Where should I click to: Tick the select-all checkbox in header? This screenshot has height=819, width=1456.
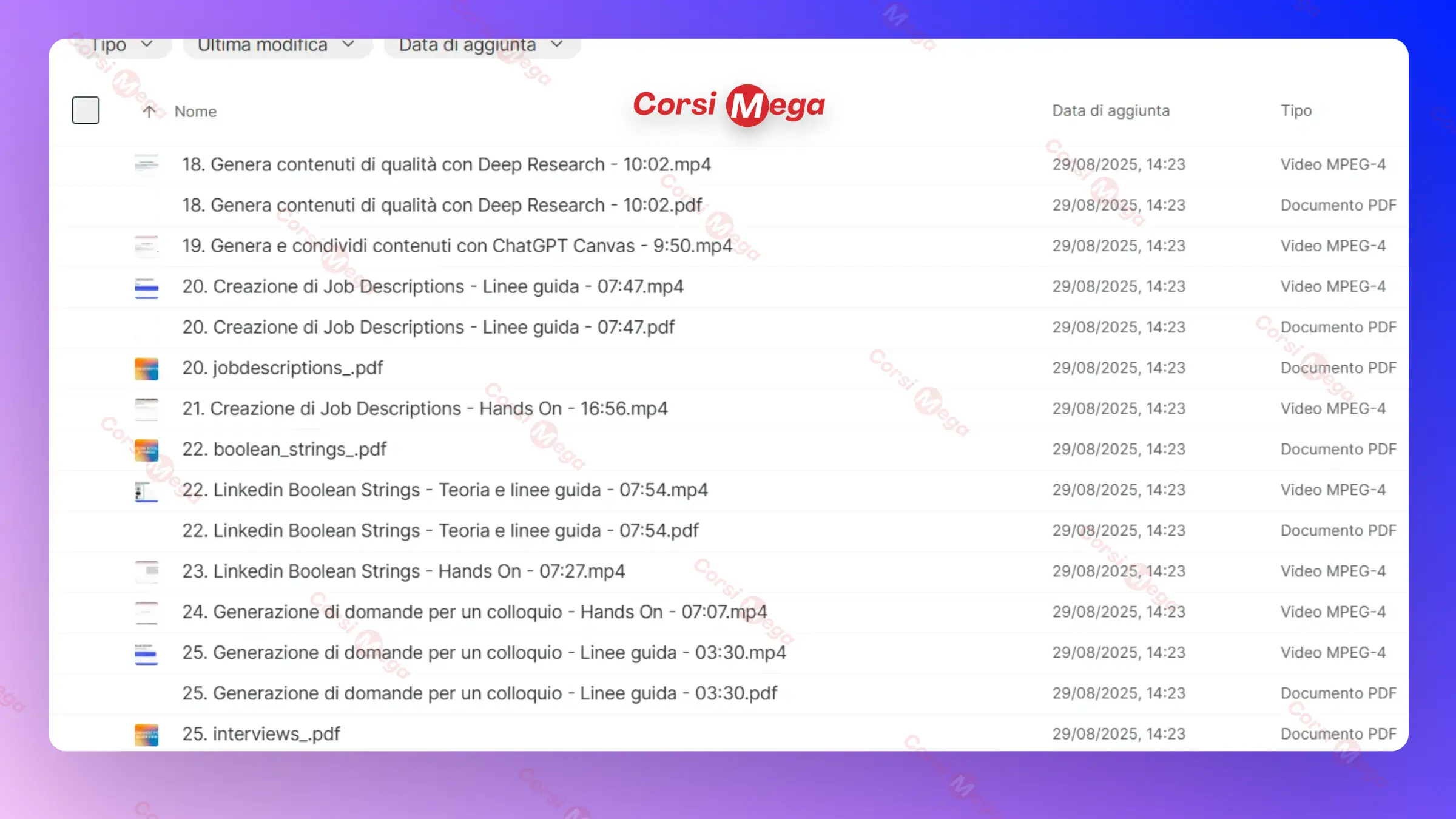[x=86, y=110]
